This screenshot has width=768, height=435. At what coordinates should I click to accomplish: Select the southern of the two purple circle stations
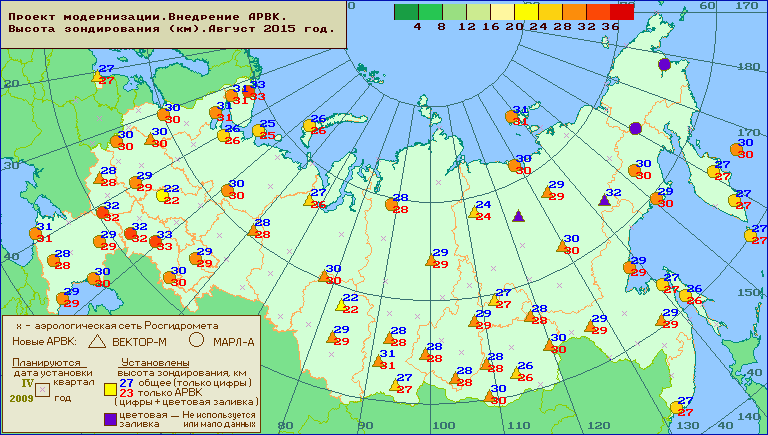tap(635, 128)
